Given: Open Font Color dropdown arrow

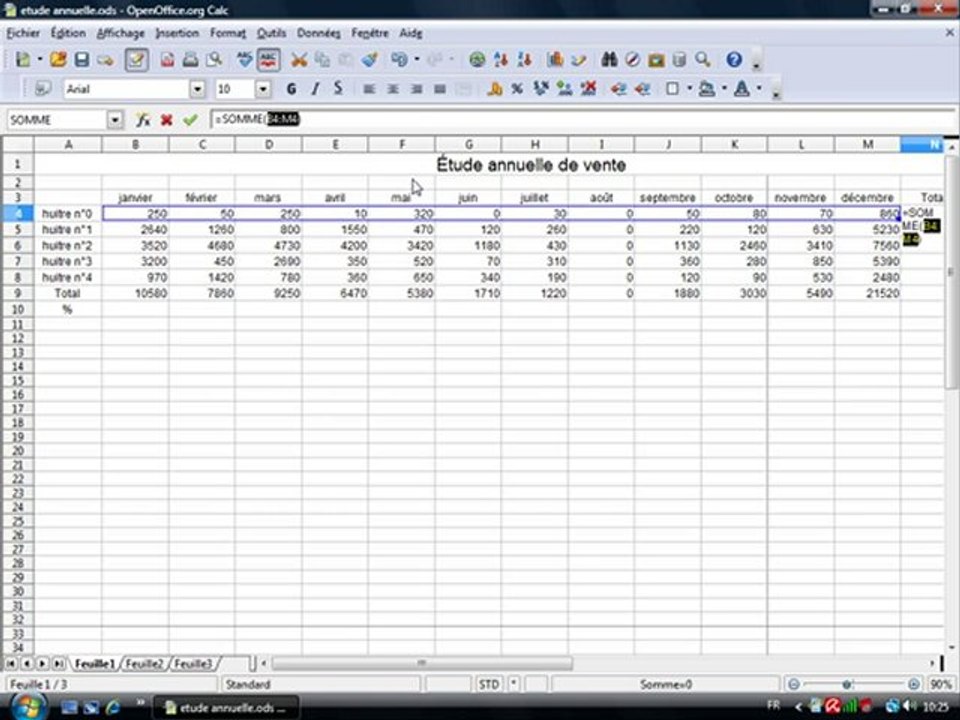Looking at the screenshot, I should pyautogui.click(x=759, y=89).
